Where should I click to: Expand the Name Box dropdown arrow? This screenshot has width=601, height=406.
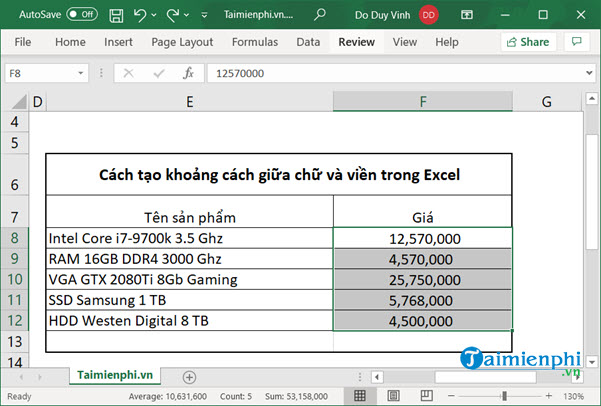pos(80,73)
